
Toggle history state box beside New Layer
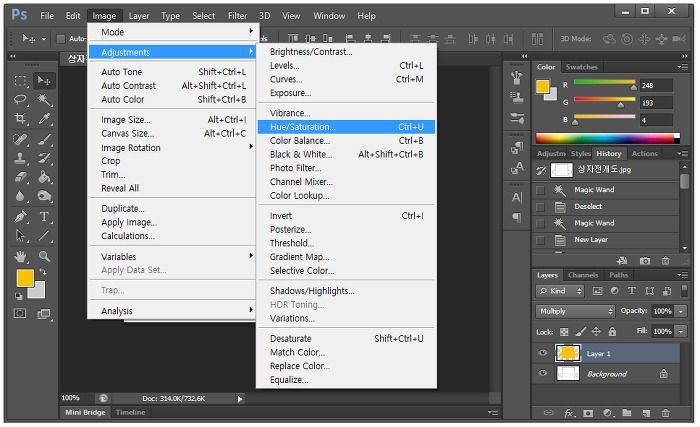[540, 240]
